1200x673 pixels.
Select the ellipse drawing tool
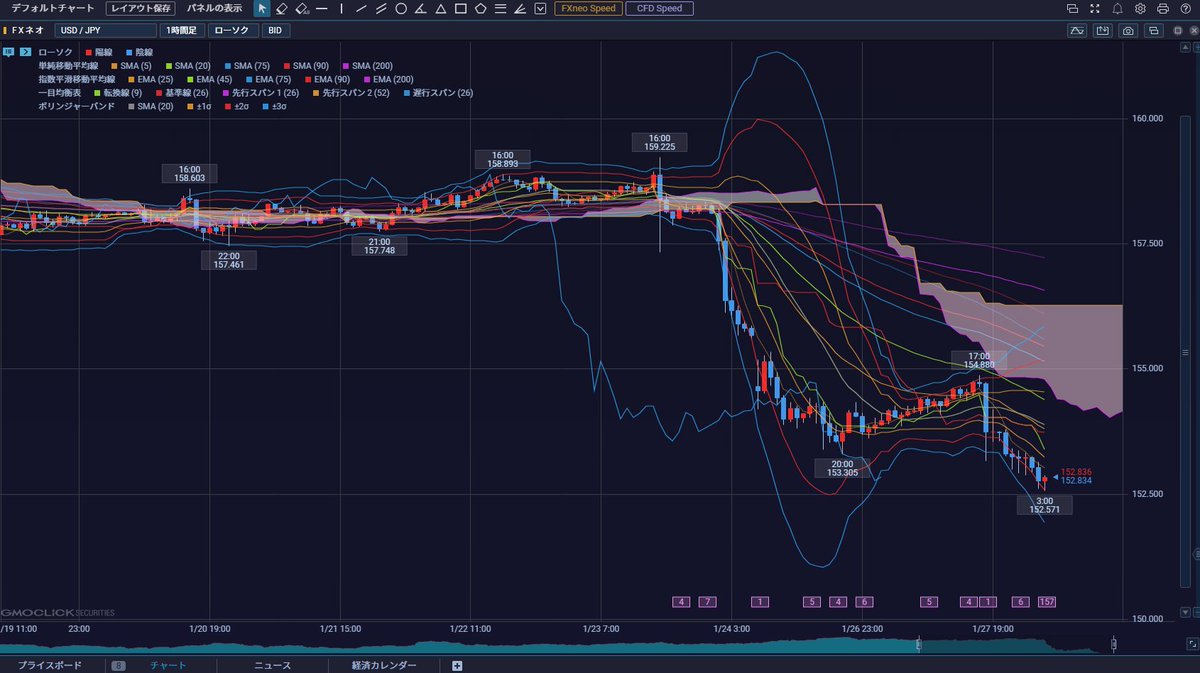(x=401, y=8)
